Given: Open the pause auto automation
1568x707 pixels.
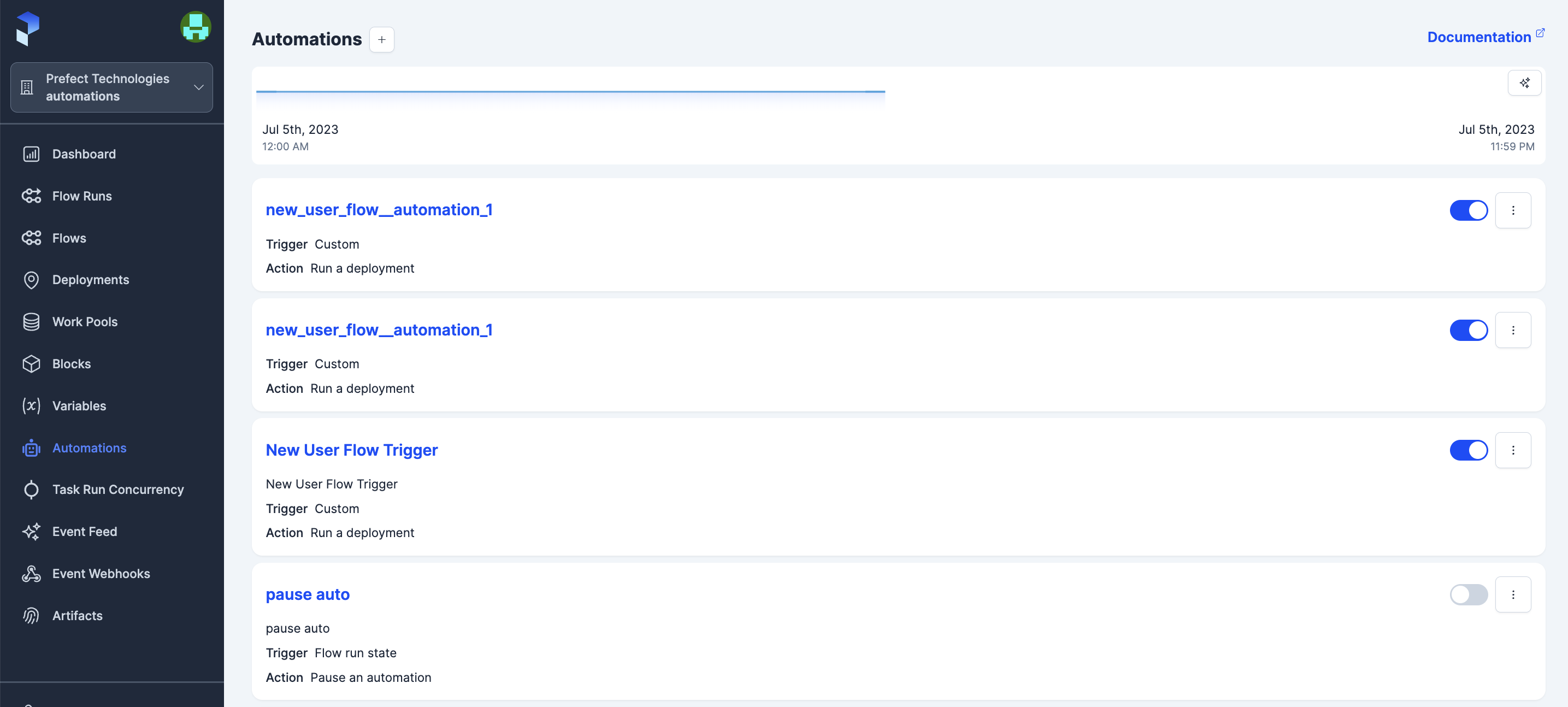Looking at the screenshot, I should (x=308, y=594).
